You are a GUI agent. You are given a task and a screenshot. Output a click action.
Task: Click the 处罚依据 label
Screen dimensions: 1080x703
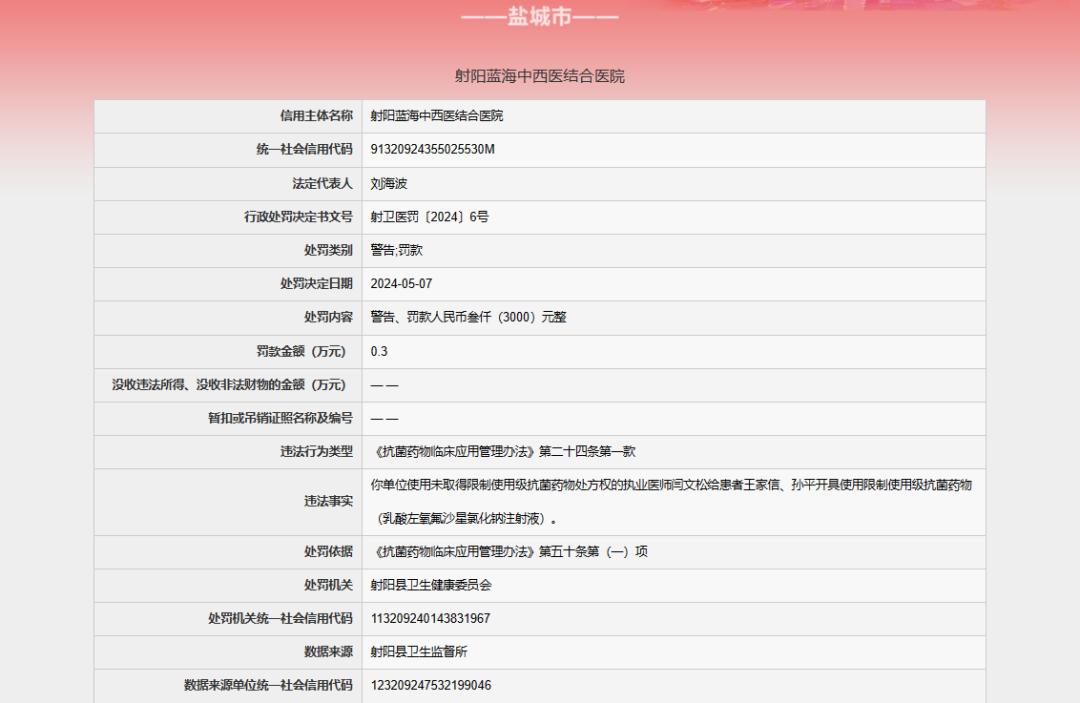[329, 552]
